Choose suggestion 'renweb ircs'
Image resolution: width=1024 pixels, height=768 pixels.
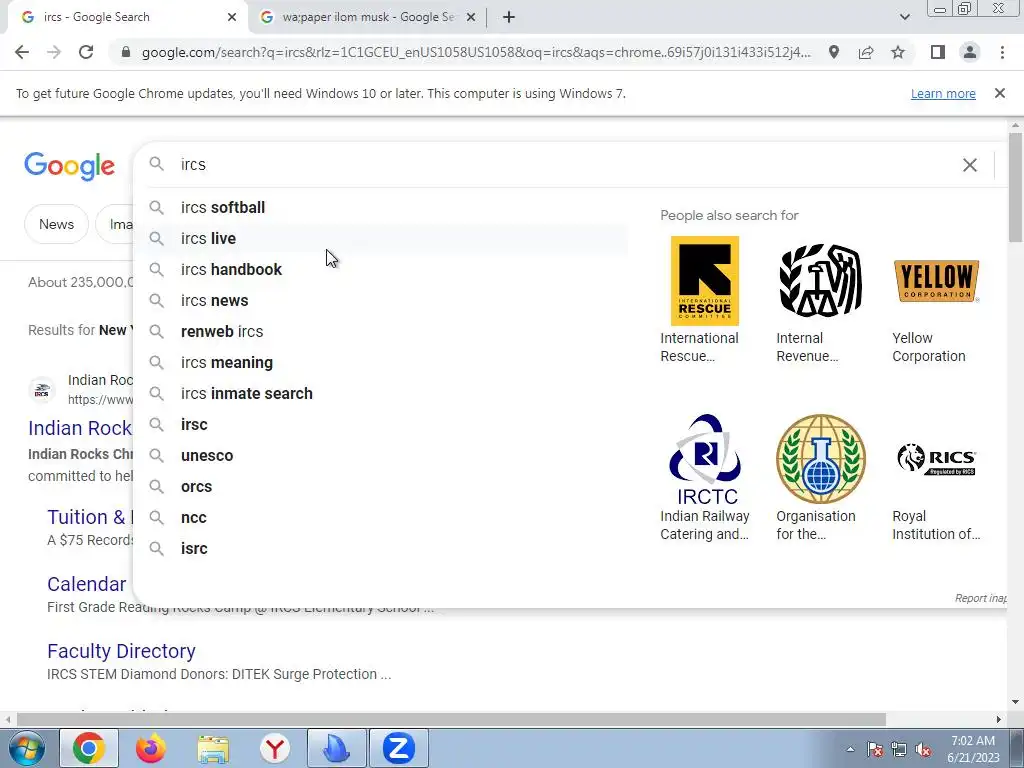click(380, 332)
